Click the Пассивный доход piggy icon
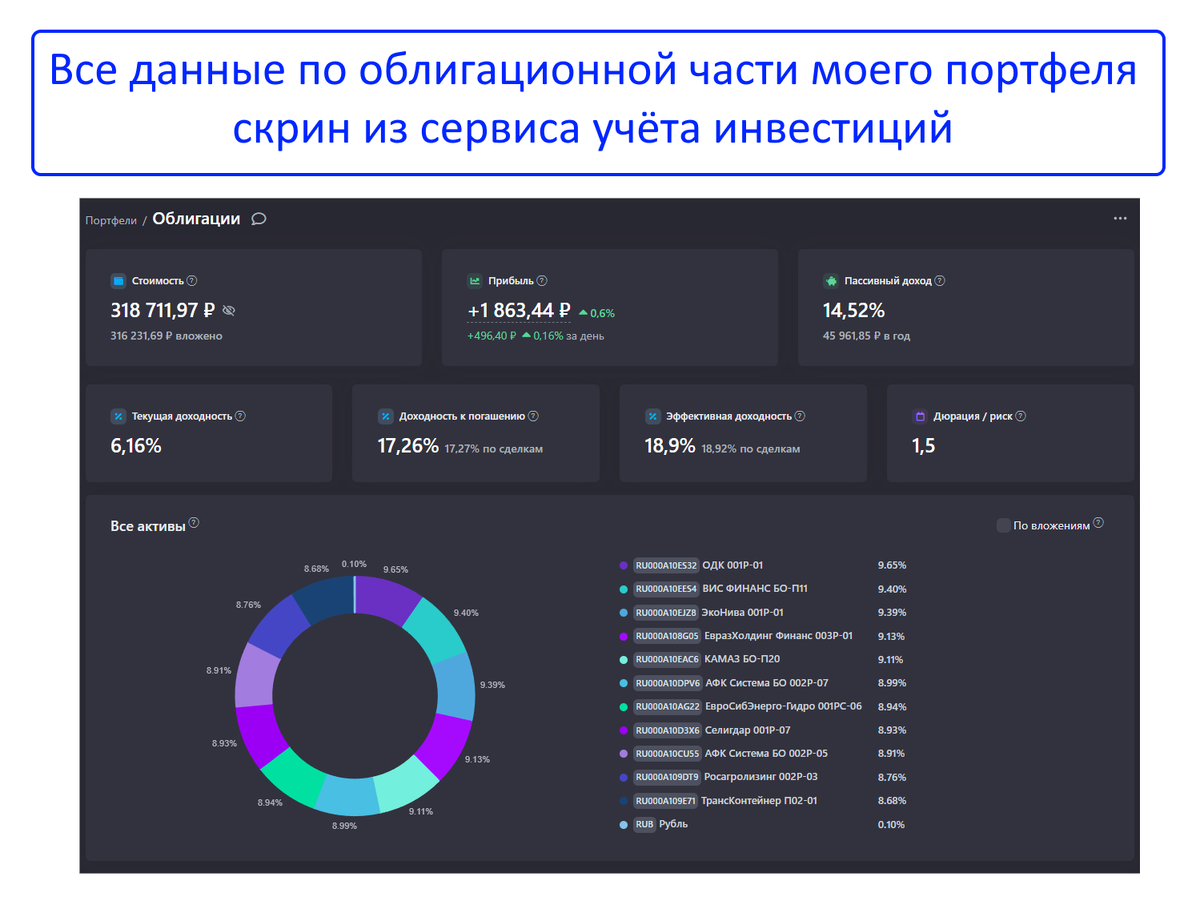1200x897 pixels. point(830,281)
